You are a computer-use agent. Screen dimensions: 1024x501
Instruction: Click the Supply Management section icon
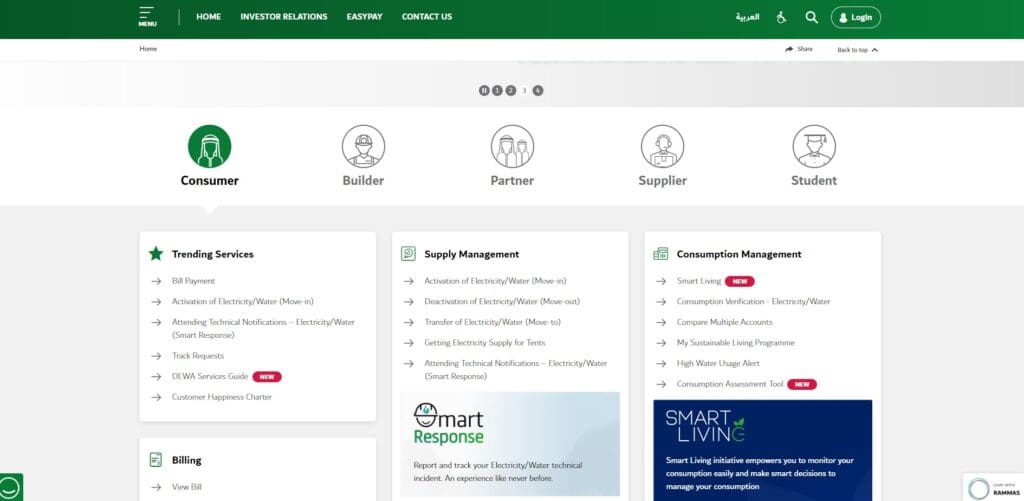(408, 253)
